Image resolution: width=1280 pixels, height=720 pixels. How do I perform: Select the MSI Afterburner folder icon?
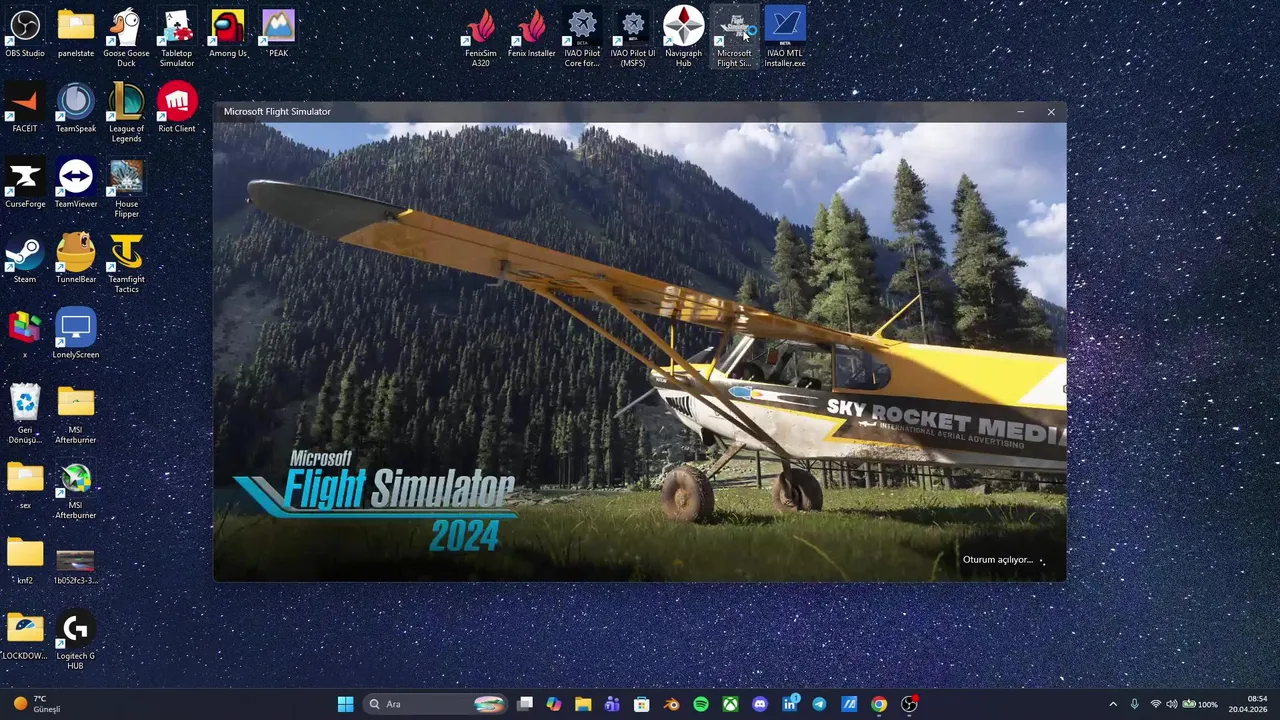pos(76,413)
